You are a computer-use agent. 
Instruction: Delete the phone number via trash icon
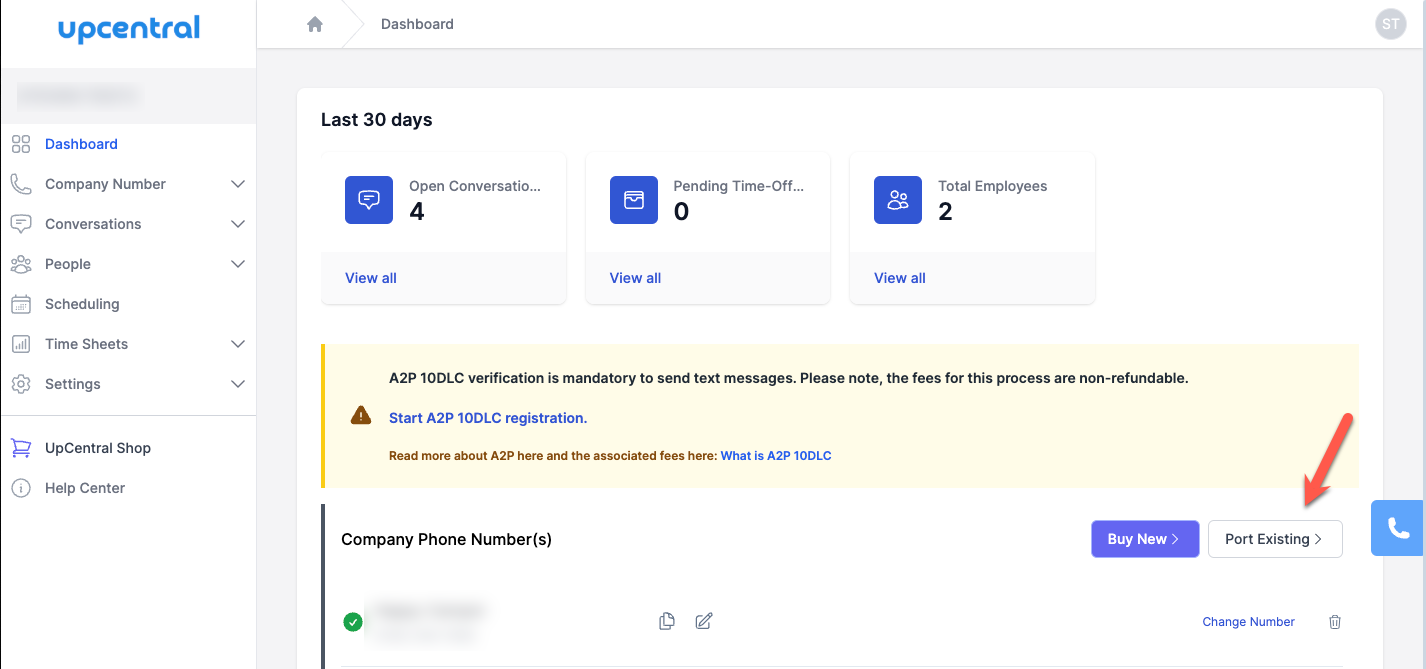tap(1335, 621)
